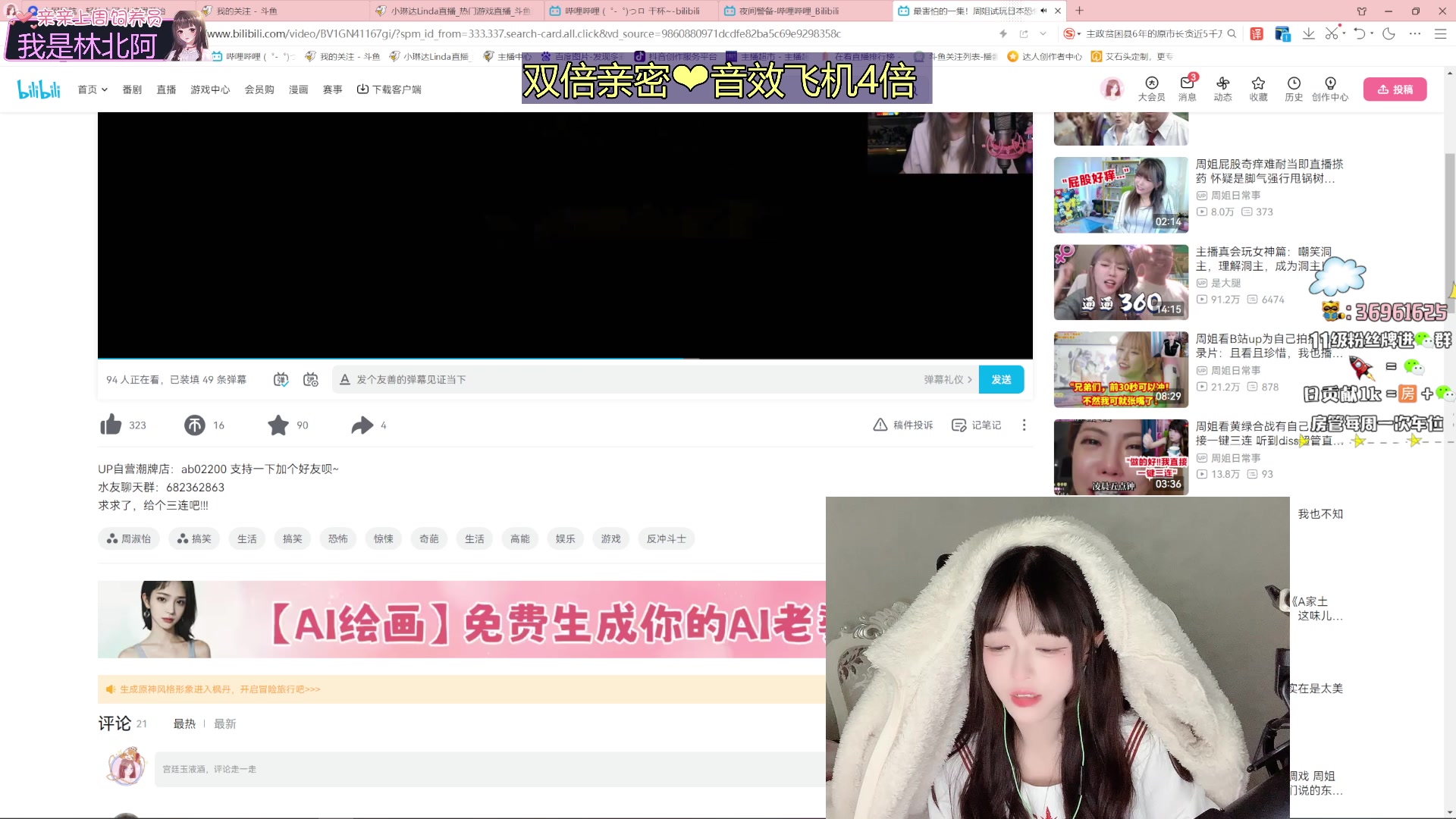Open user avatar in bilibili header

(x=1112, y=89)
